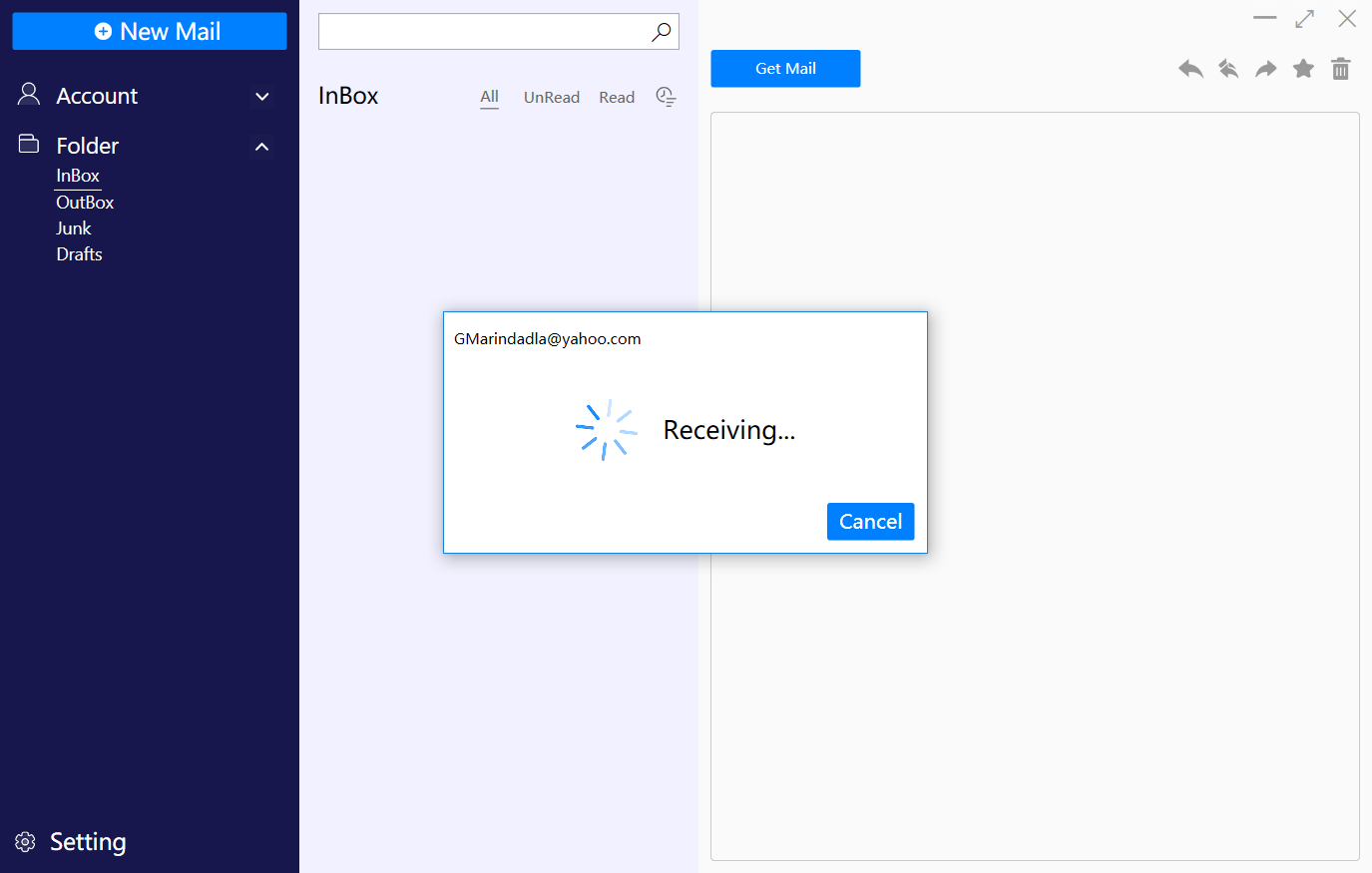Click the time sort icon

pos(666,97)
